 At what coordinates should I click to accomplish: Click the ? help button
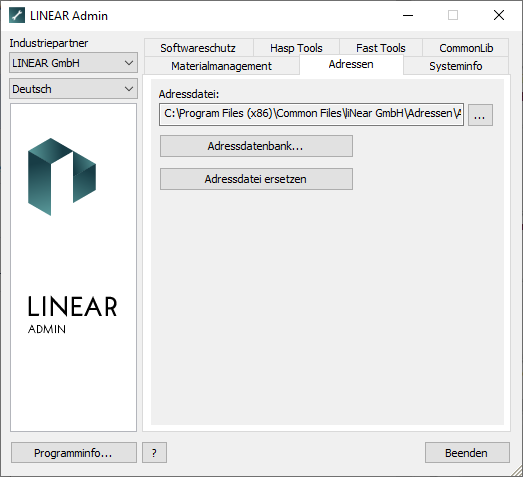pos(154,453)
